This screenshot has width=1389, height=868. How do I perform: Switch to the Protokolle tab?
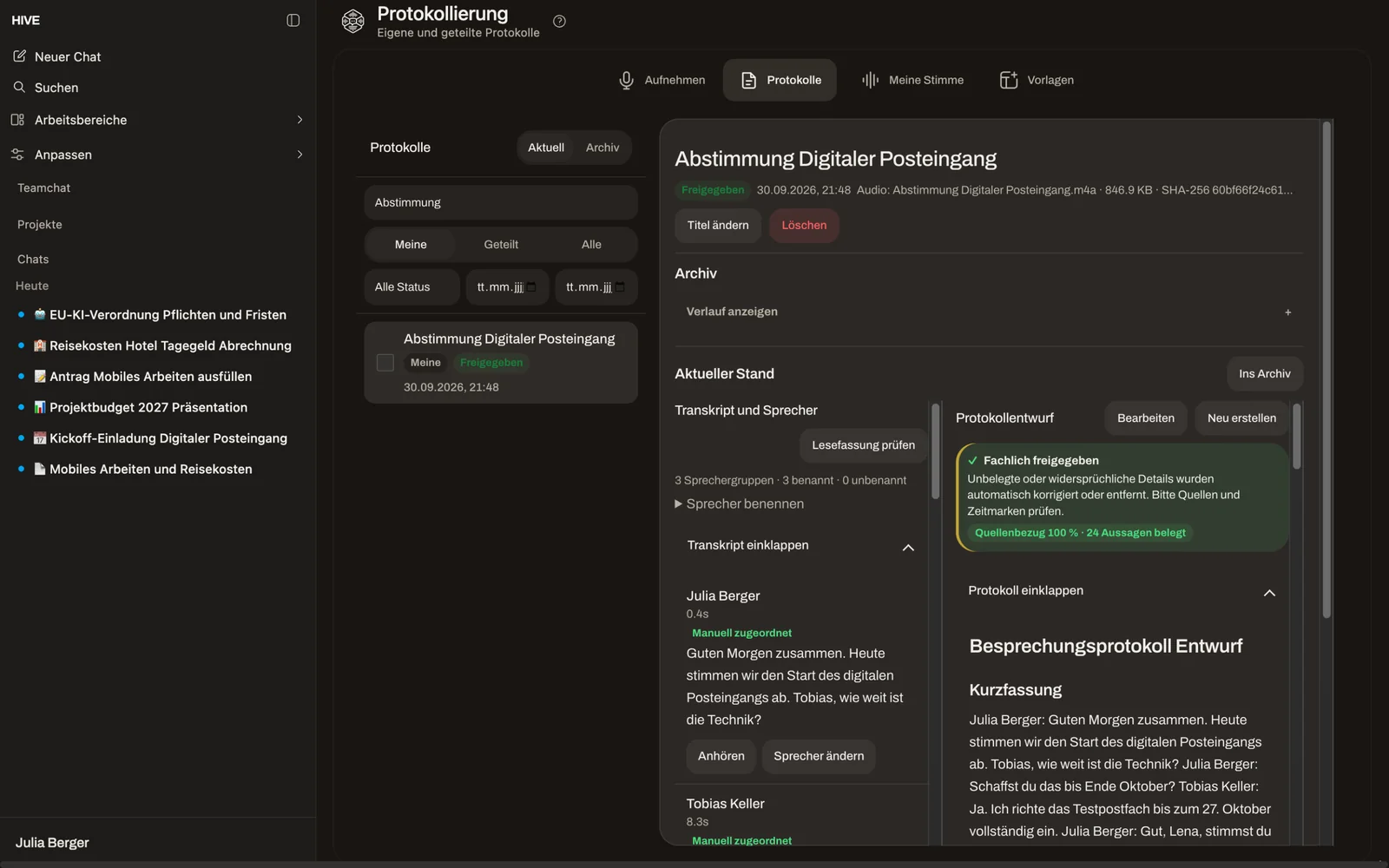(x=780, y=80)
